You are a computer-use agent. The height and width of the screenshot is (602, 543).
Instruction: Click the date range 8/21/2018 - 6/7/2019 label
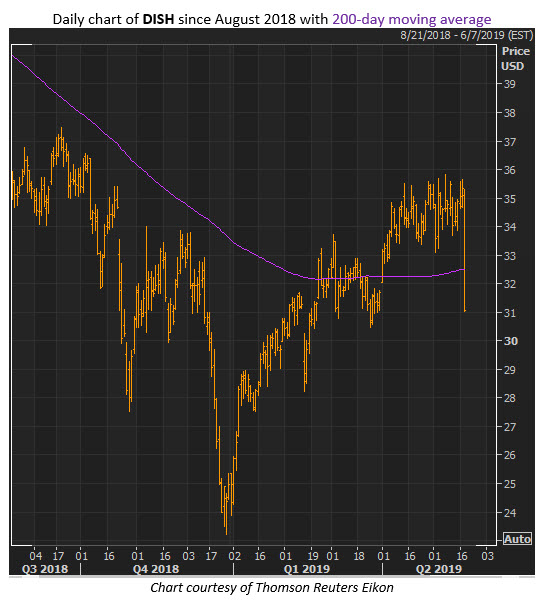coord(467,35)
